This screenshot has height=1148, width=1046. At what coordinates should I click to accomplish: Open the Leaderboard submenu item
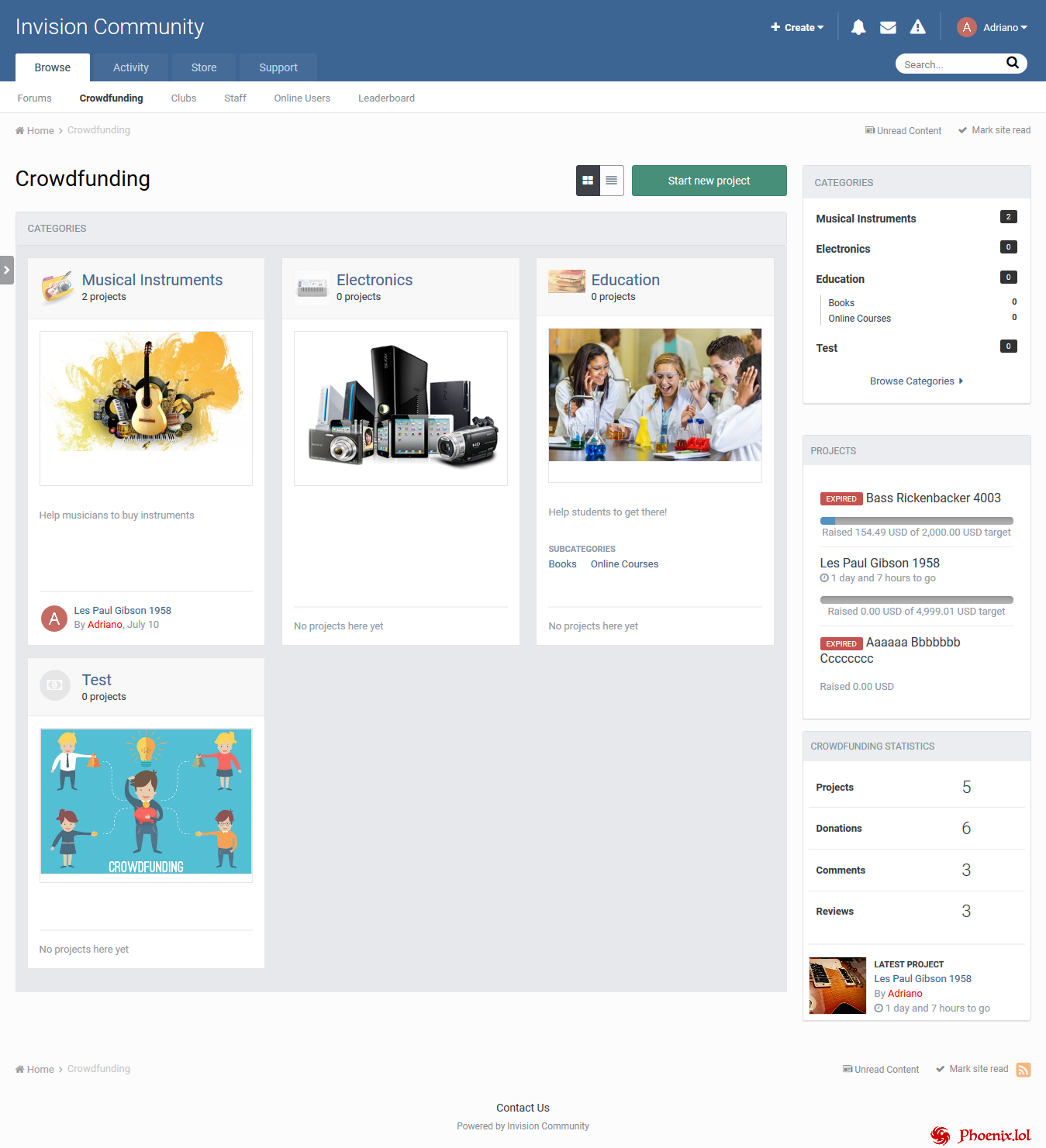pyautogui.click(x=386, y=98)
